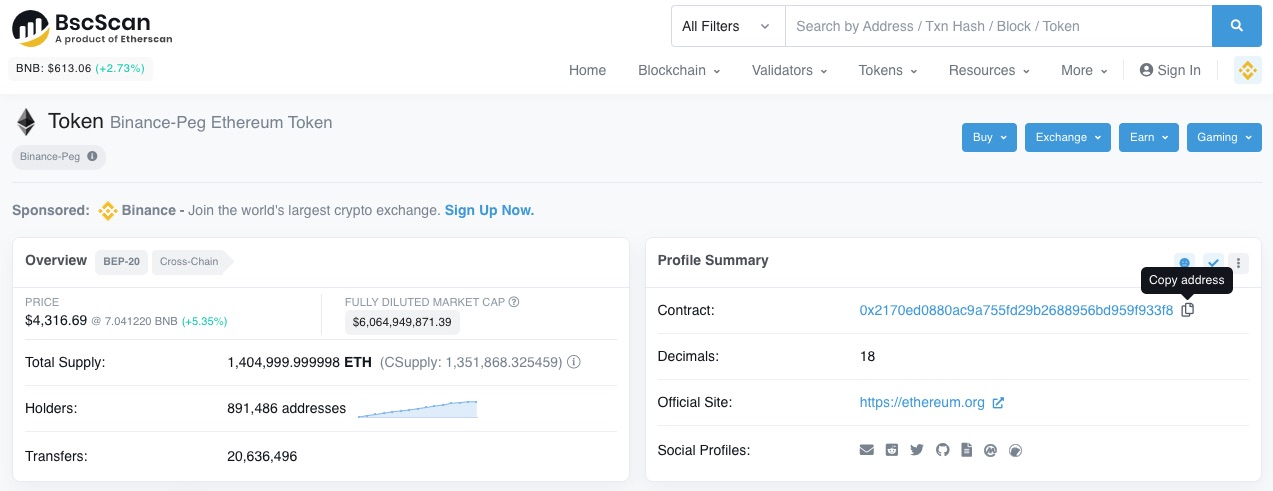Viewport: 1273px width, 491px height.
Task: Expand the Resources menu
Action: point(989,70)
